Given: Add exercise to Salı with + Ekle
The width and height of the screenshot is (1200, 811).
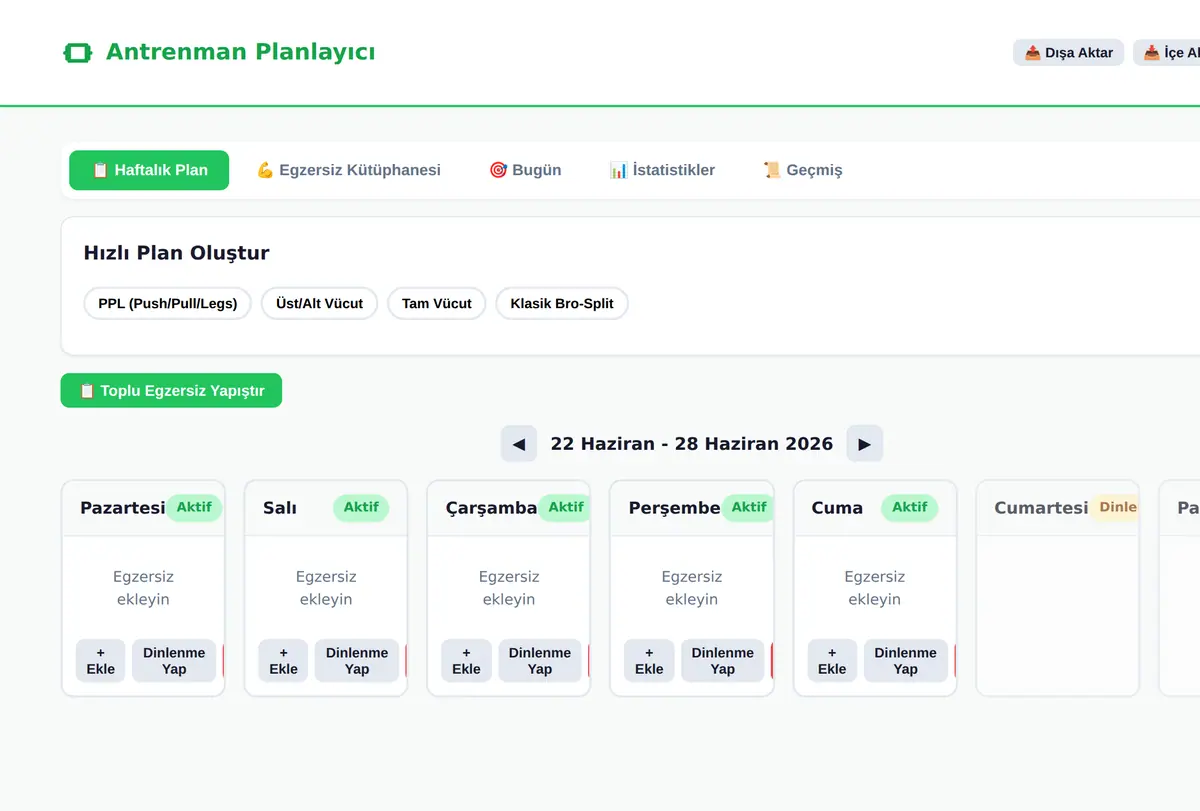Looking at the screenshot, I should [284, 661].
